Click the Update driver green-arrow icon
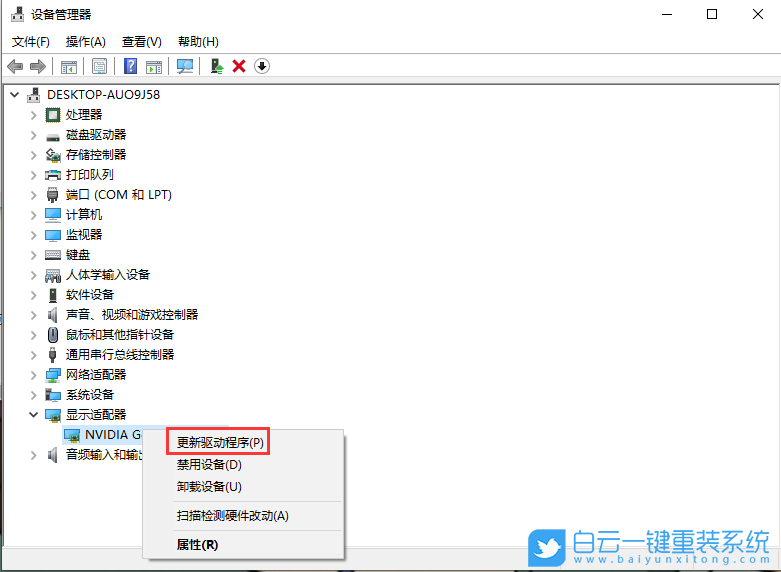Image resolution: width=781 pixels, height=572 pixels. point(217,66)
